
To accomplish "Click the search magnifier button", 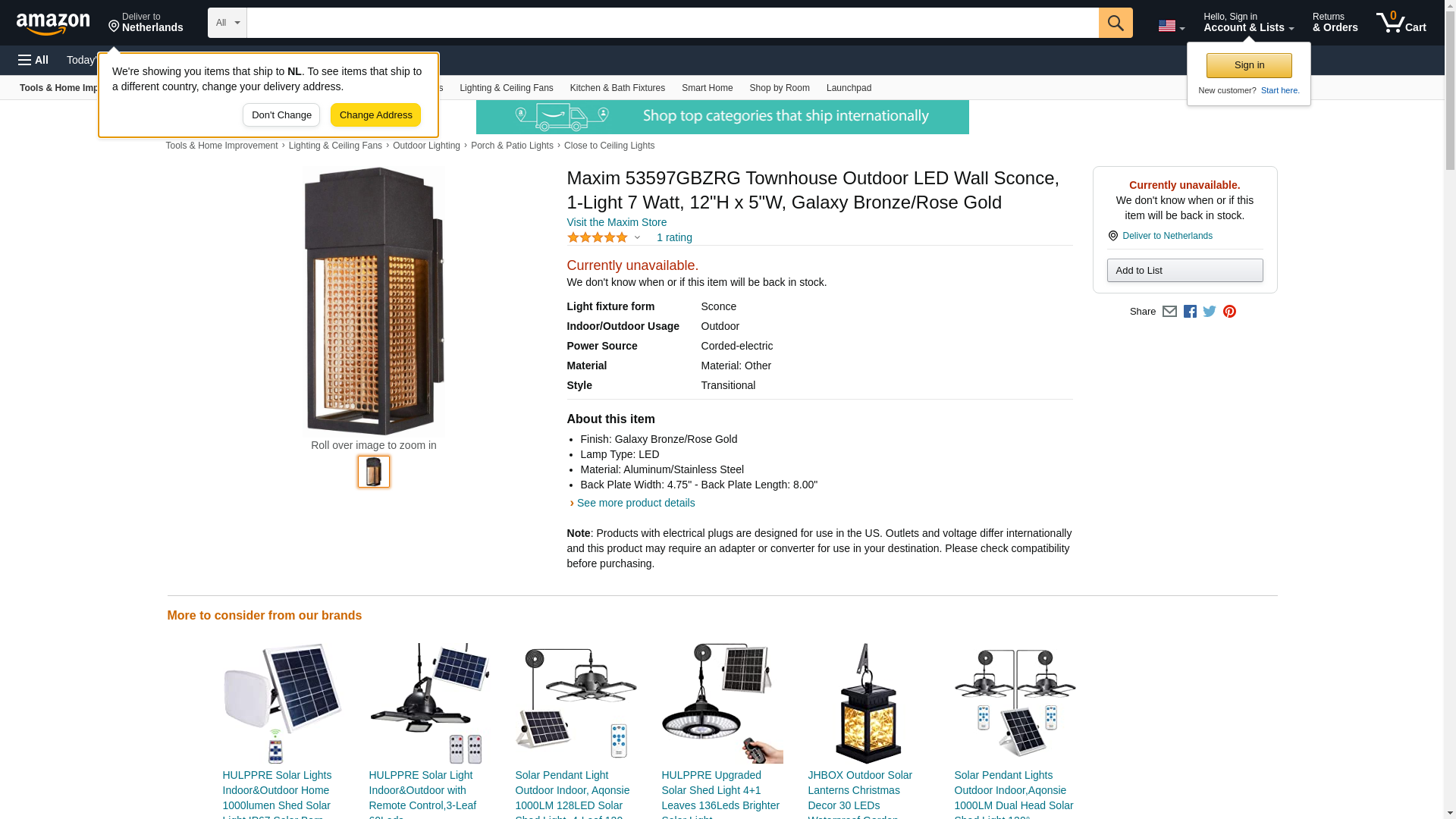I will [1115, 23].
